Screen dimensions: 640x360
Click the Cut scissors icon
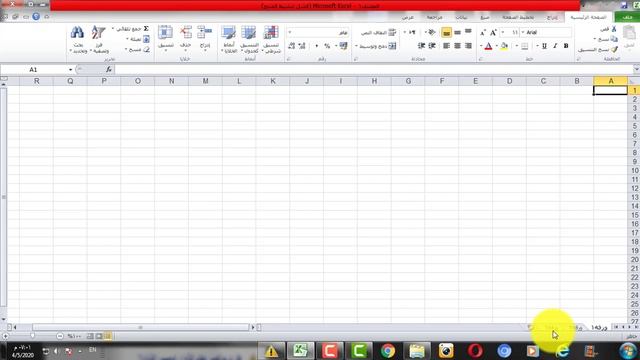[614, 29]
